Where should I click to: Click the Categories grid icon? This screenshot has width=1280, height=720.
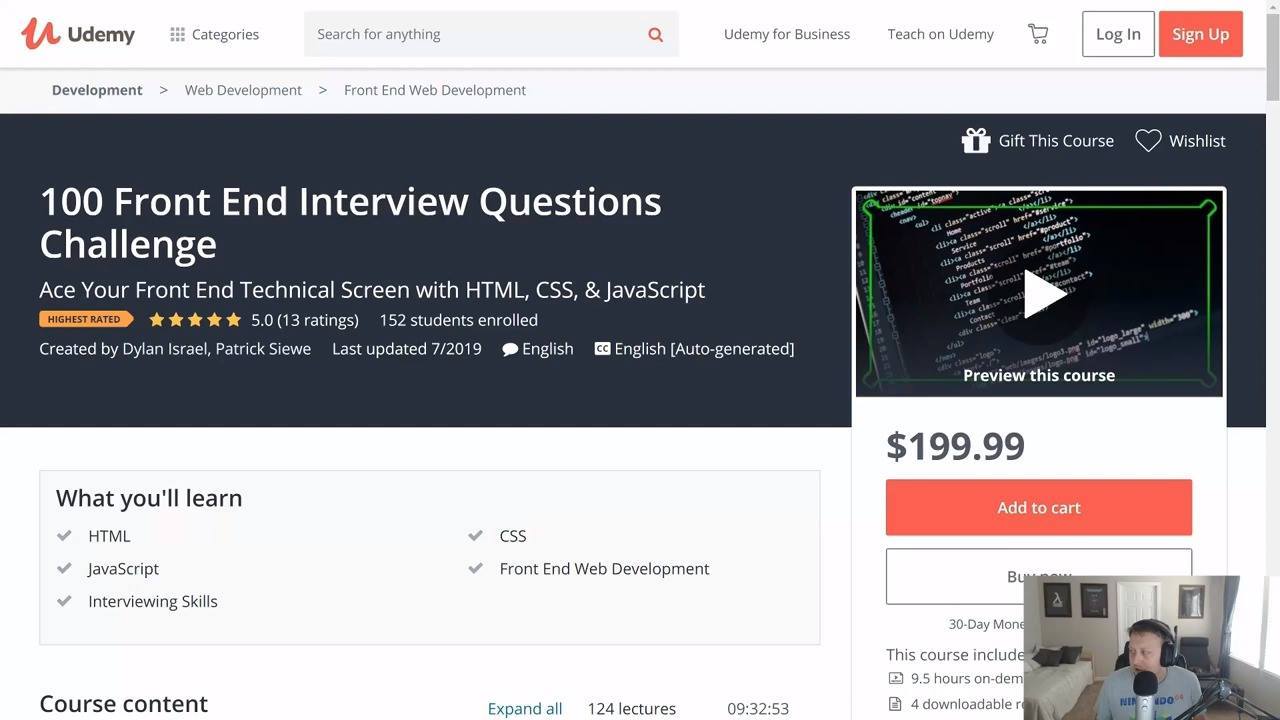point(177,34)
